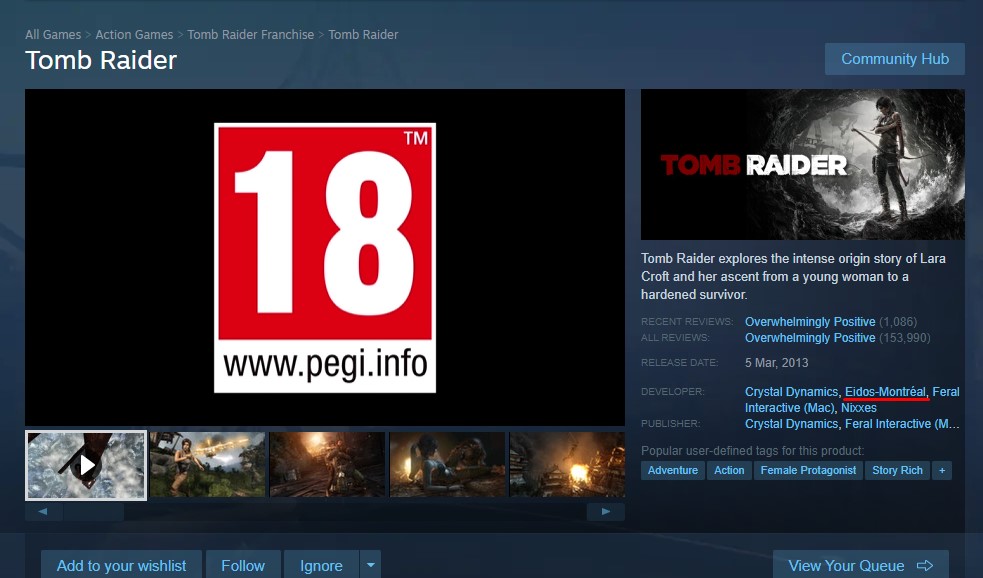Click right arrow of thumbnail strip
This screenshot has height=578, width=983.
[606, 512]
